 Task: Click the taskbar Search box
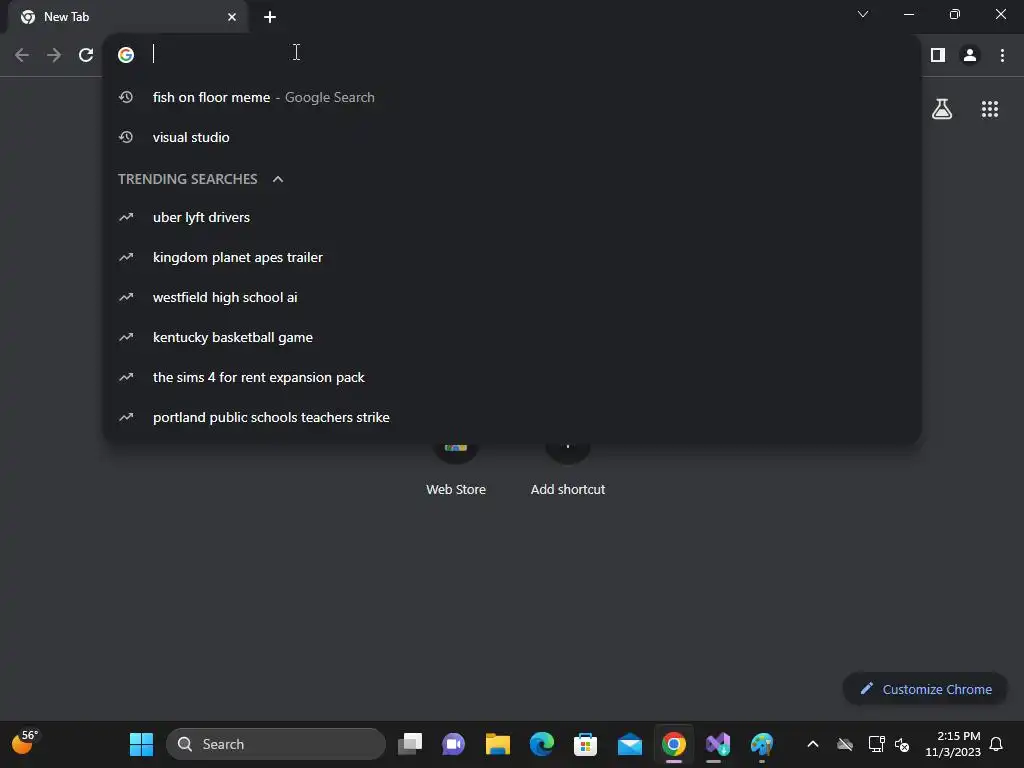pos(276,744)
